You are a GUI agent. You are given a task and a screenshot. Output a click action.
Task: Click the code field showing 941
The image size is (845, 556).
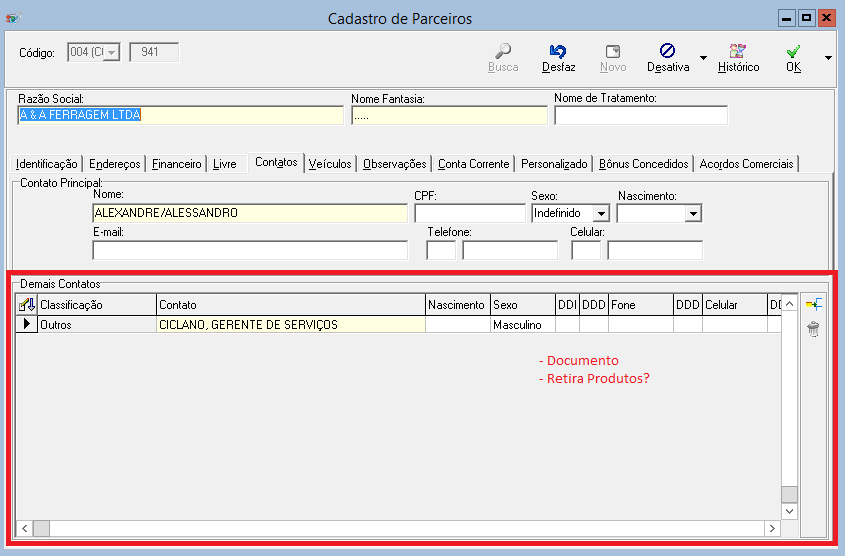[154, 52]
